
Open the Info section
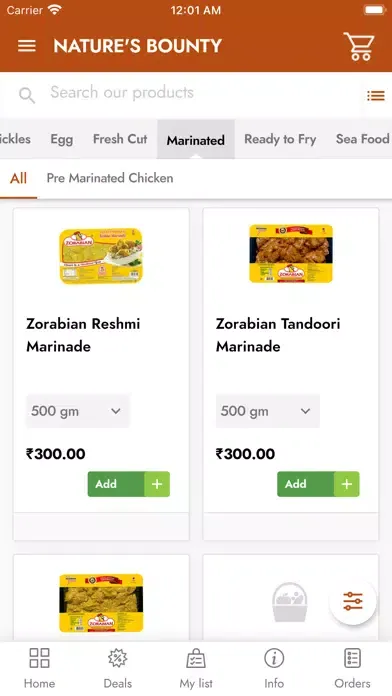click(x=274, y=668)
